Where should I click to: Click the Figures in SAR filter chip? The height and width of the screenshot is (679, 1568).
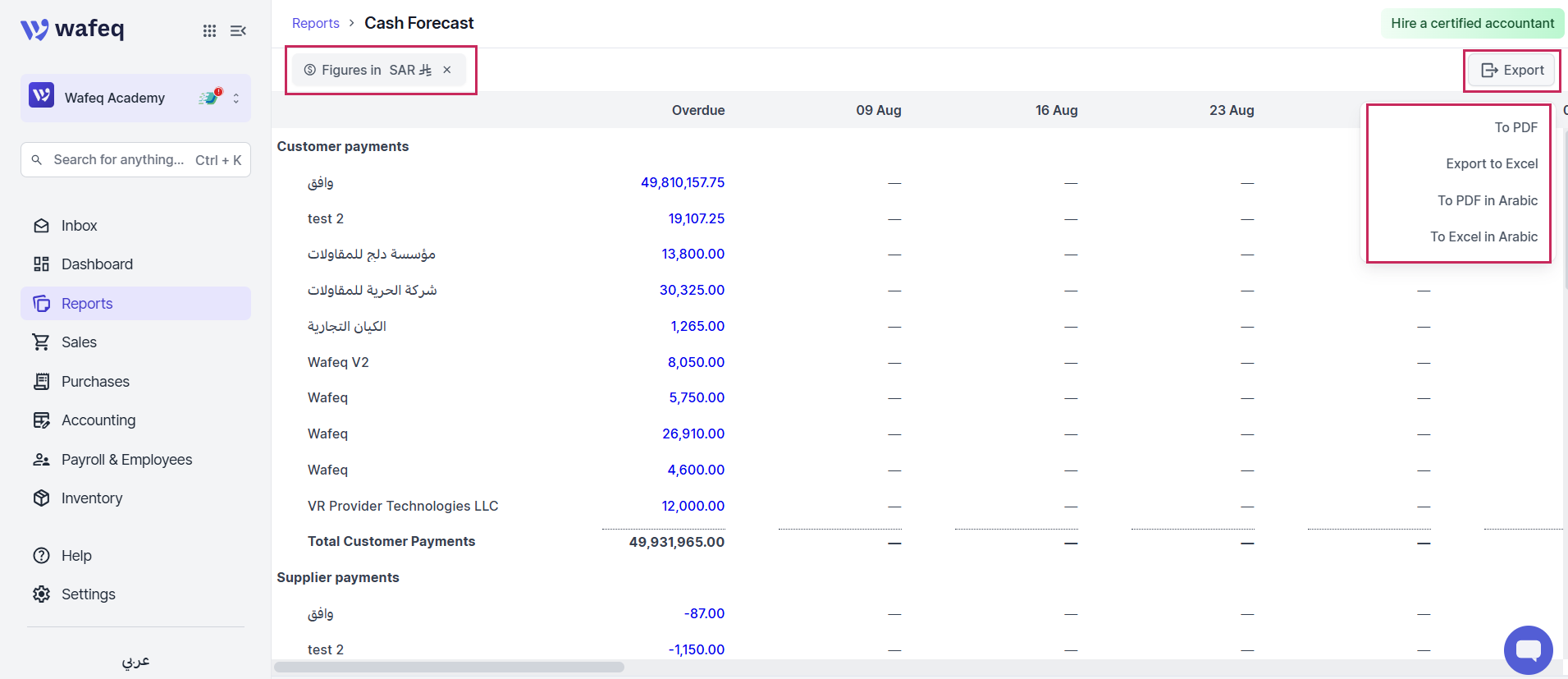pyautogui.click(x=379, y=70)
